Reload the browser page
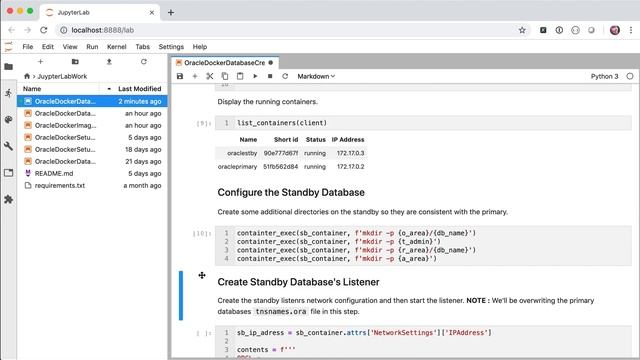Viewport: 640px width, 360px height. (44, 30)
